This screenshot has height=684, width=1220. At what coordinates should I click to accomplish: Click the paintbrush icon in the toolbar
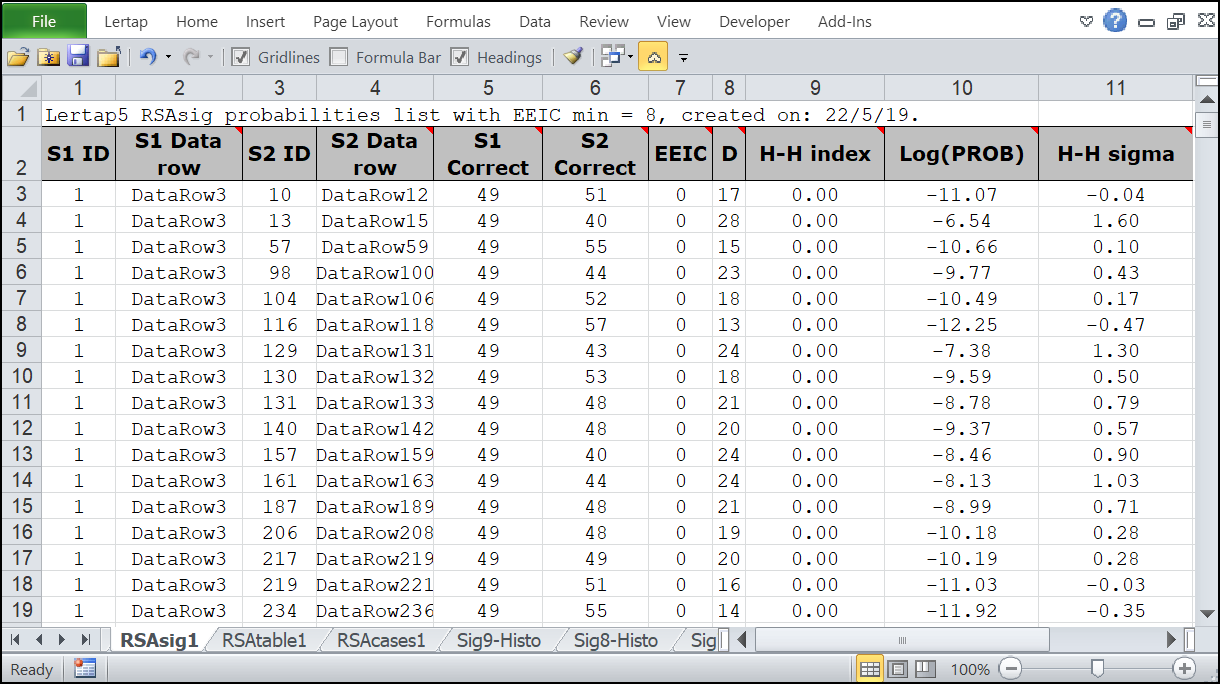click(572, 57)
